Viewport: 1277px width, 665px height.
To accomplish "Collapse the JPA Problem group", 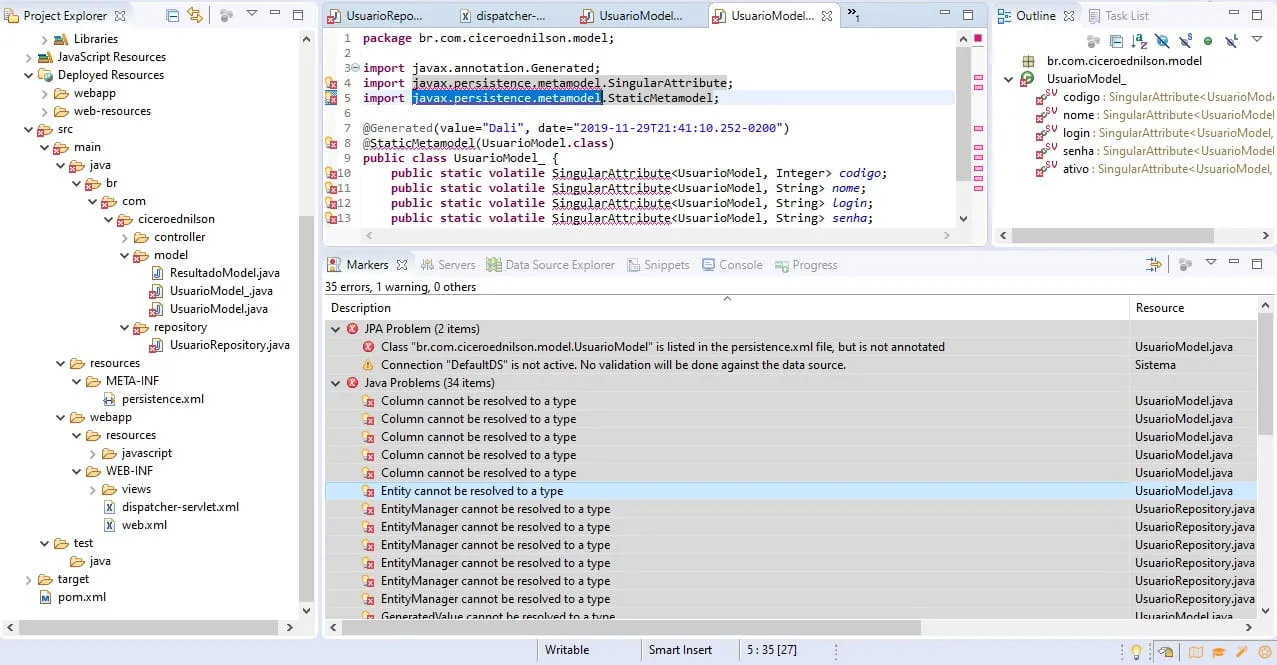I will 336,329.
